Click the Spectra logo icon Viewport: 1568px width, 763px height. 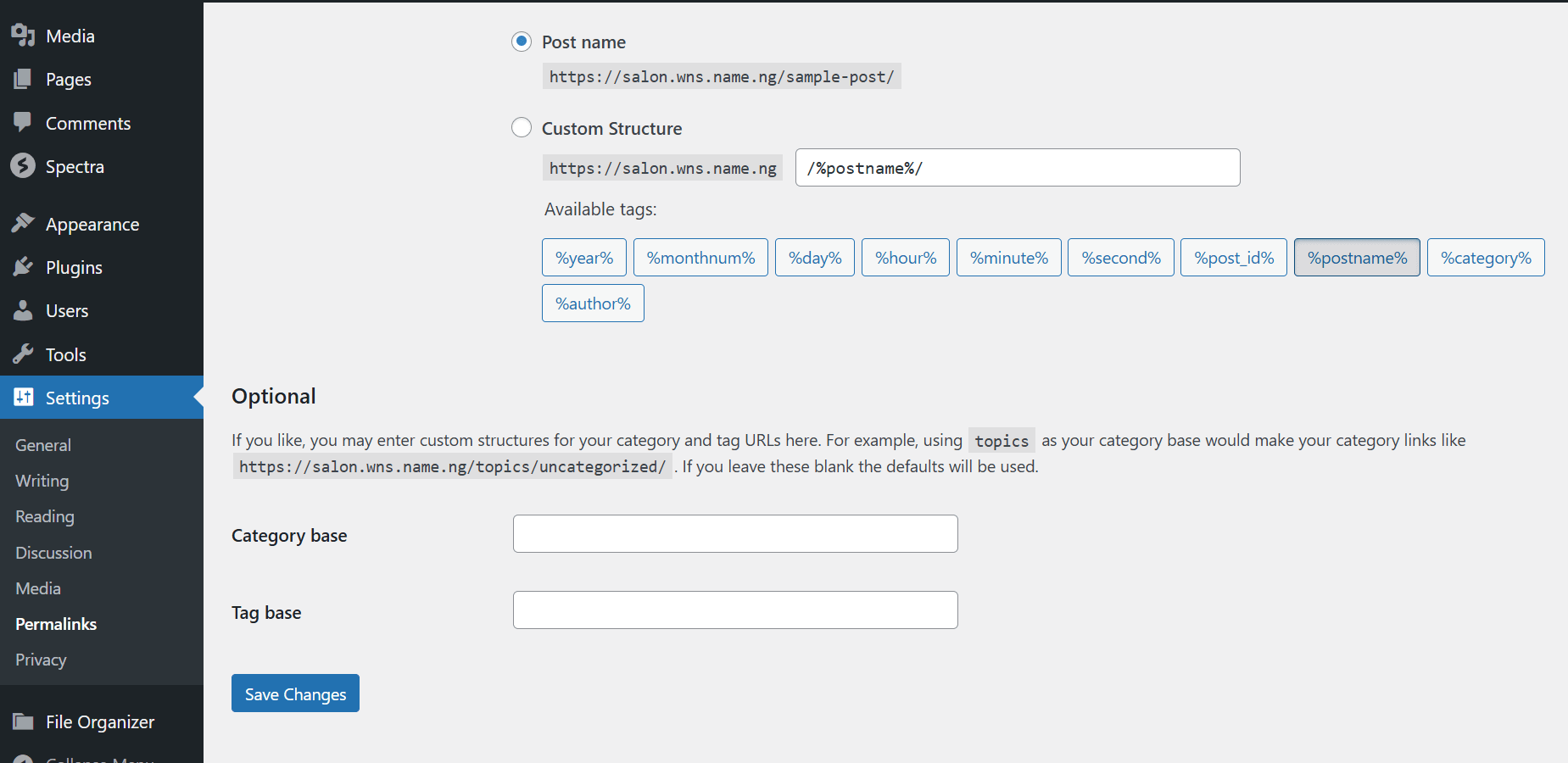pos(23,166)
